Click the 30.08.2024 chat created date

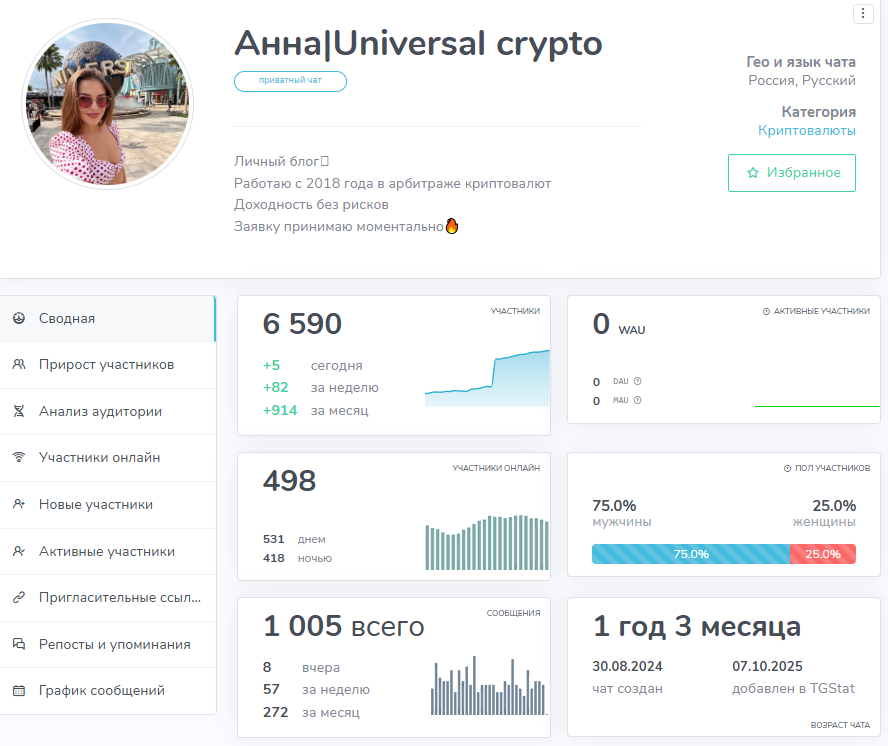click(627, 666)
